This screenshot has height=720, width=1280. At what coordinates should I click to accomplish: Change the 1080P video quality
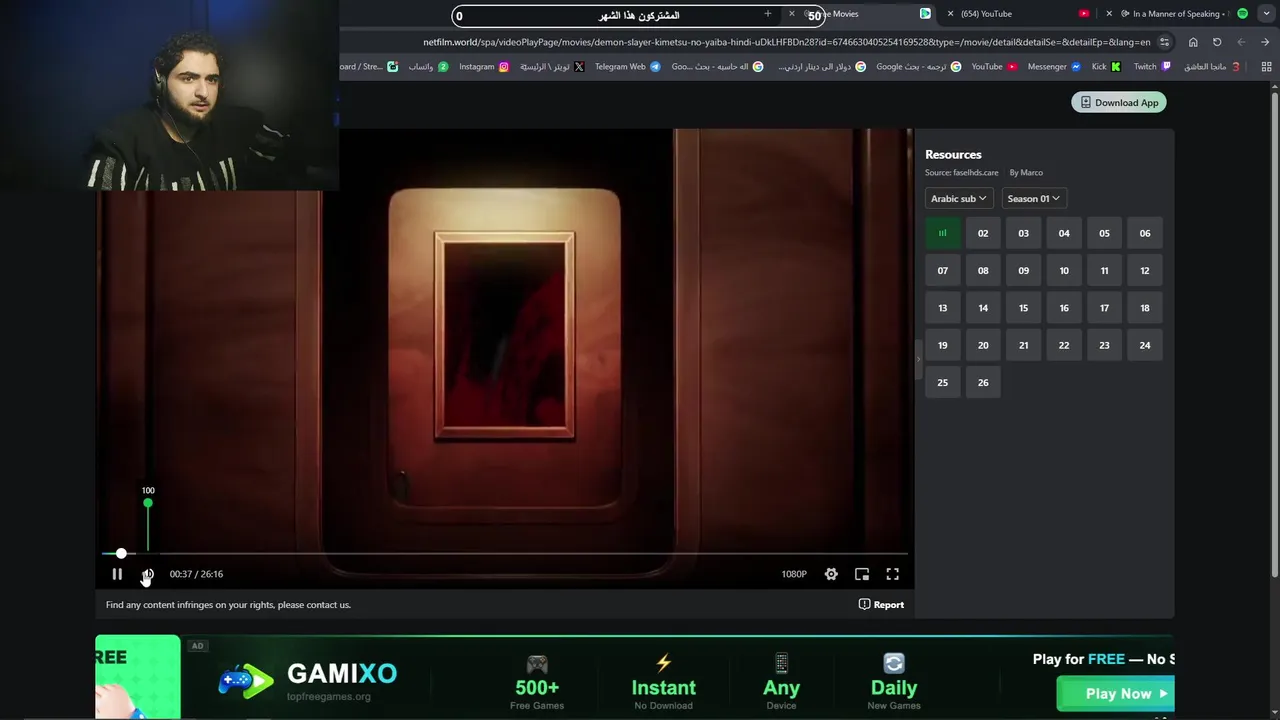[794, 574]
